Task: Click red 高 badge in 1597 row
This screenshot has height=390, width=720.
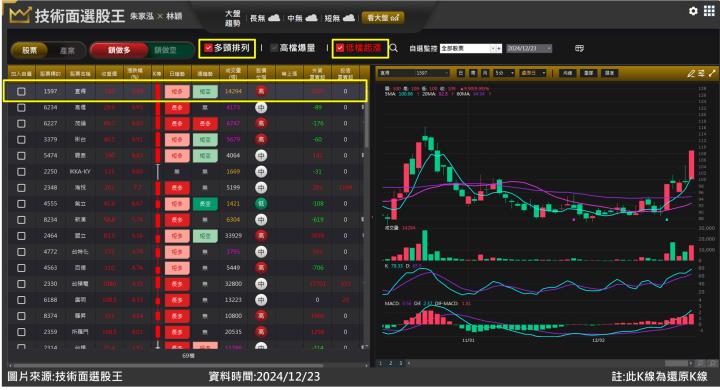Action: 261,91
